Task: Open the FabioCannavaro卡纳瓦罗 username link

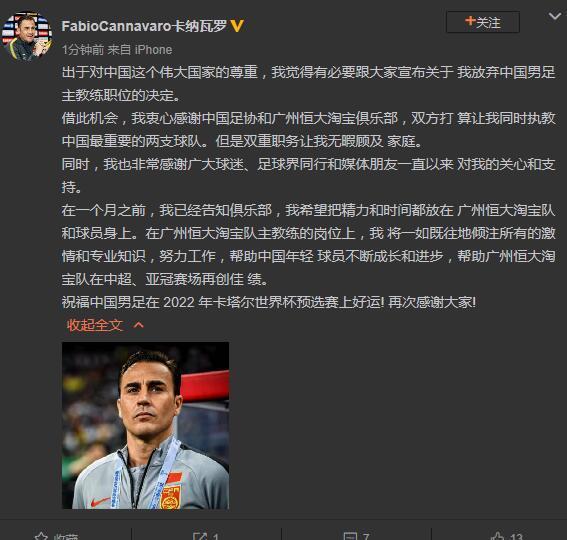Action: pyautogui.click(x=144, y=26)
